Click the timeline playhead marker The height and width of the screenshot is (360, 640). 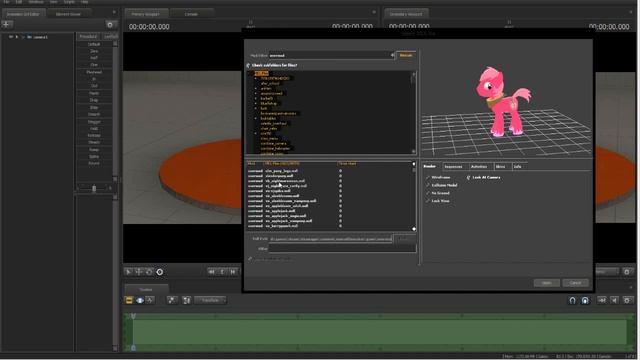pos(133,316)
